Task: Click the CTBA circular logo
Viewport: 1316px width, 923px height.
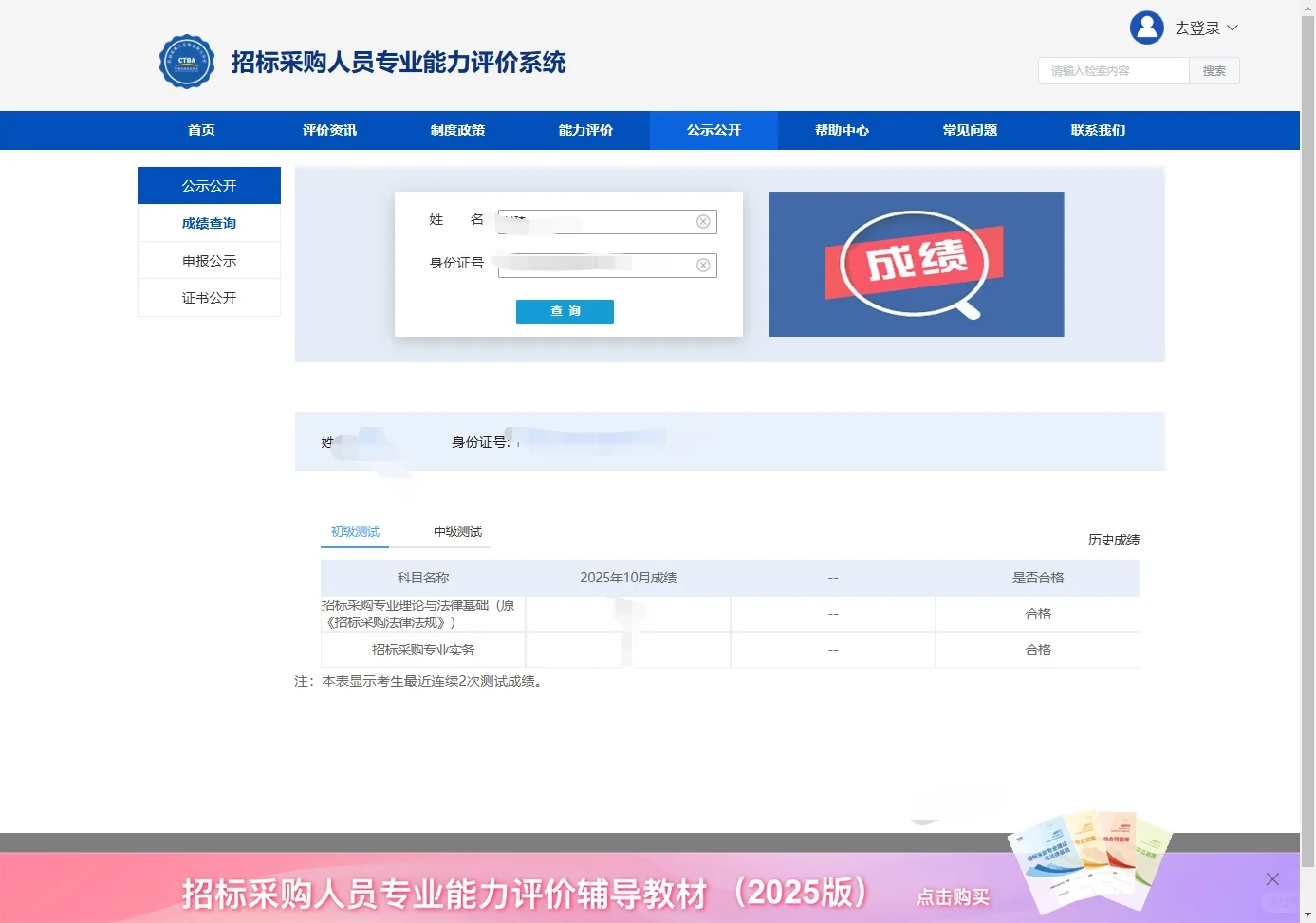Action: [187, 61]
